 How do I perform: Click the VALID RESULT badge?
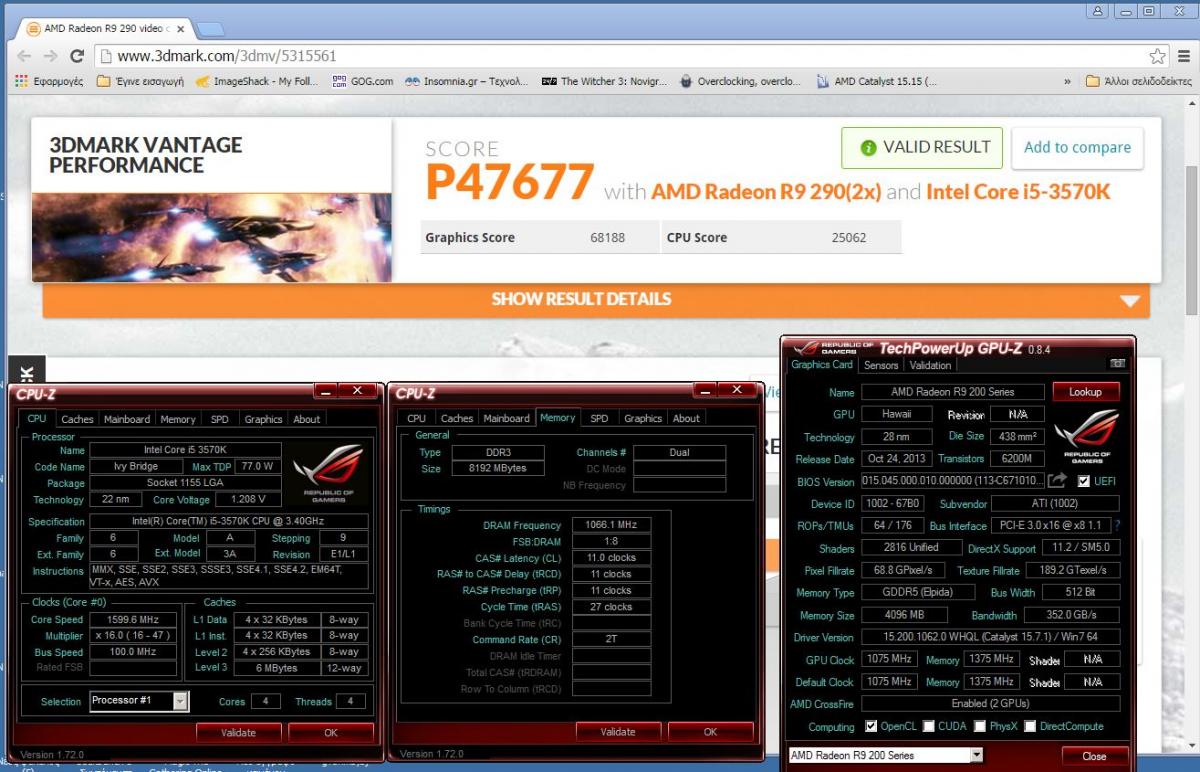tap(922, 147)
